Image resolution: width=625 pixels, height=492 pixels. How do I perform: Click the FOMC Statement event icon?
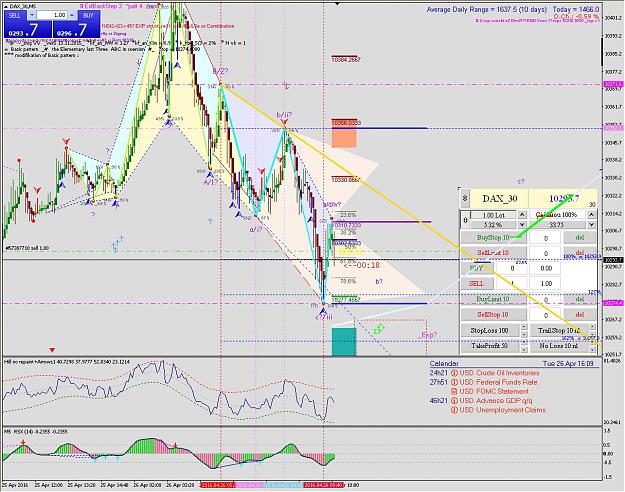click(x=454, y=392)
